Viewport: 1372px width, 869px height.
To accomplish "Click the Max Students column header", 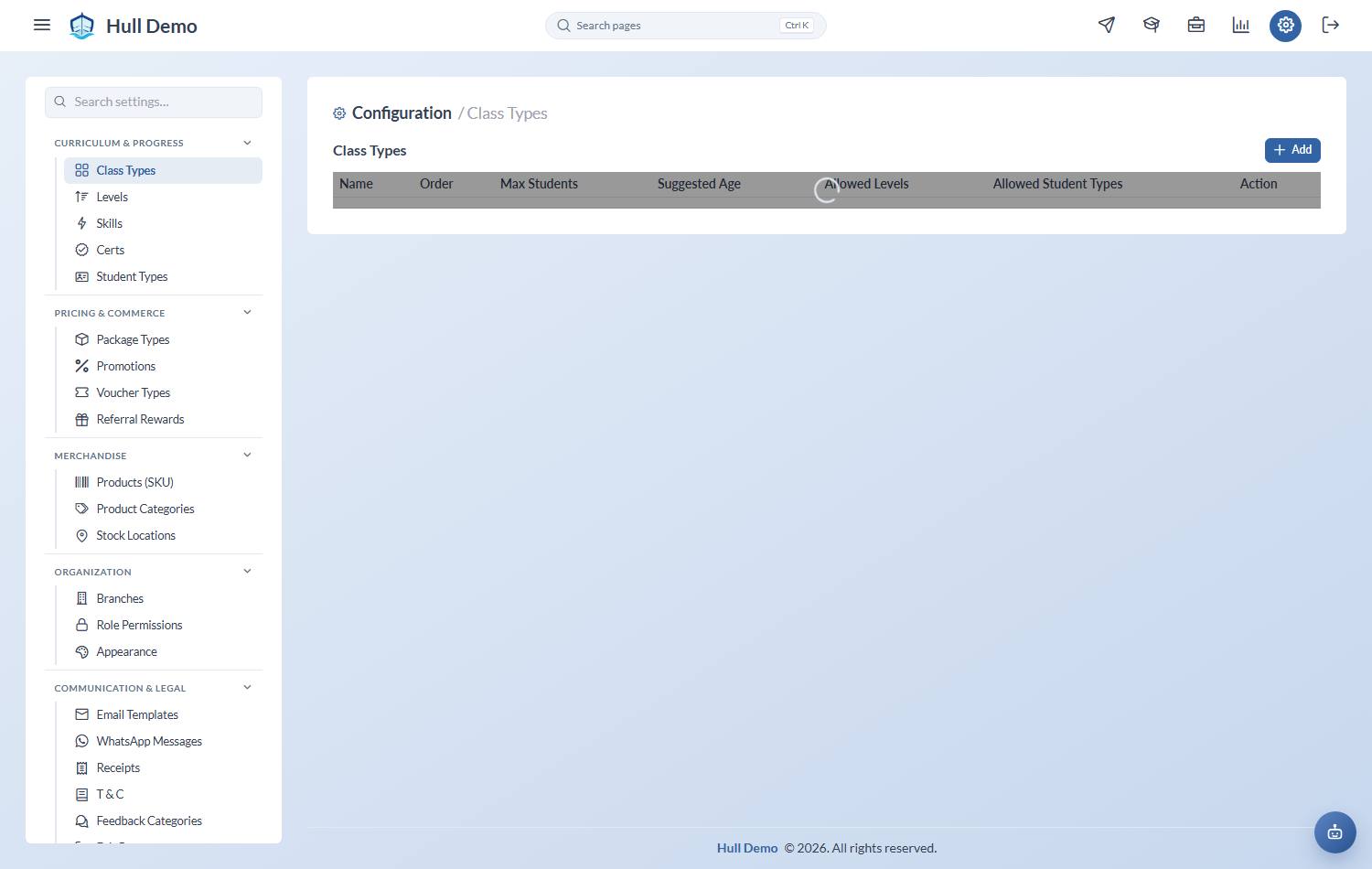I will 539,184.
